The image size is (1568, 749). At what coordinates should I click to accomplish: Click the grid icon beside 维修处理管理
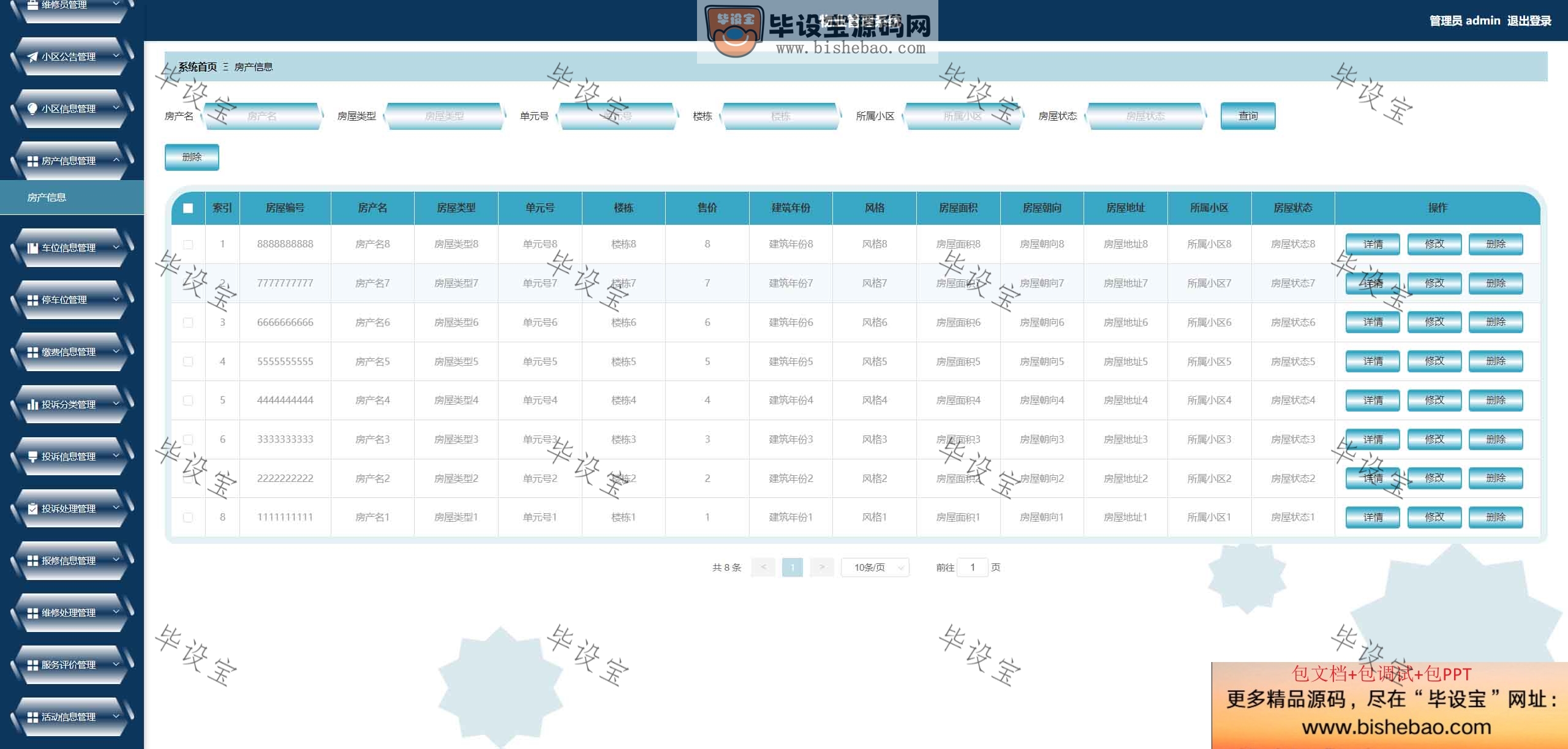pyautogui.click(x=32, y=612)
